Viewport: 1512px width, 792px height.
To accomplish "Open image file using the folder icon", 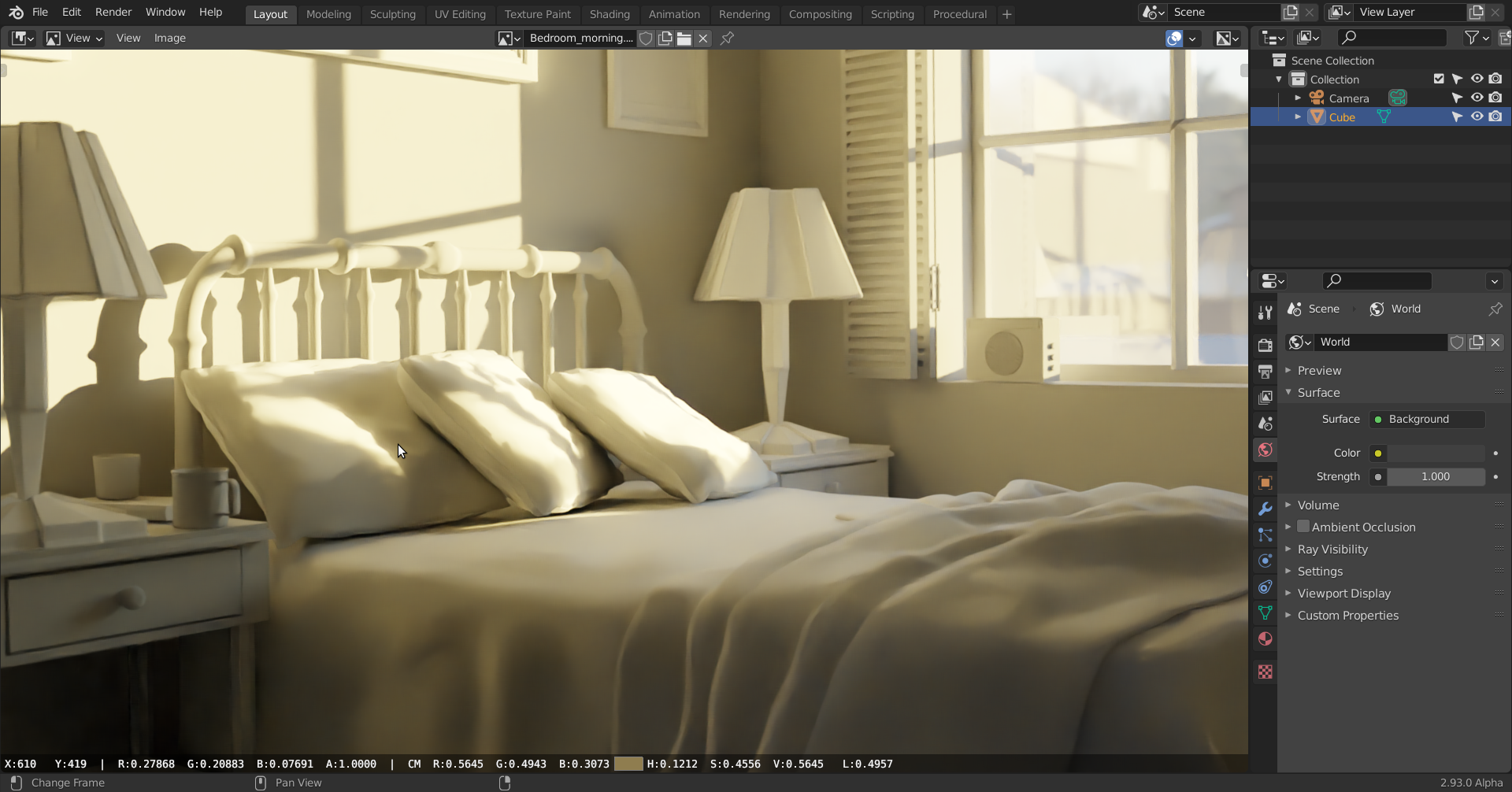I will click(684, 38).
